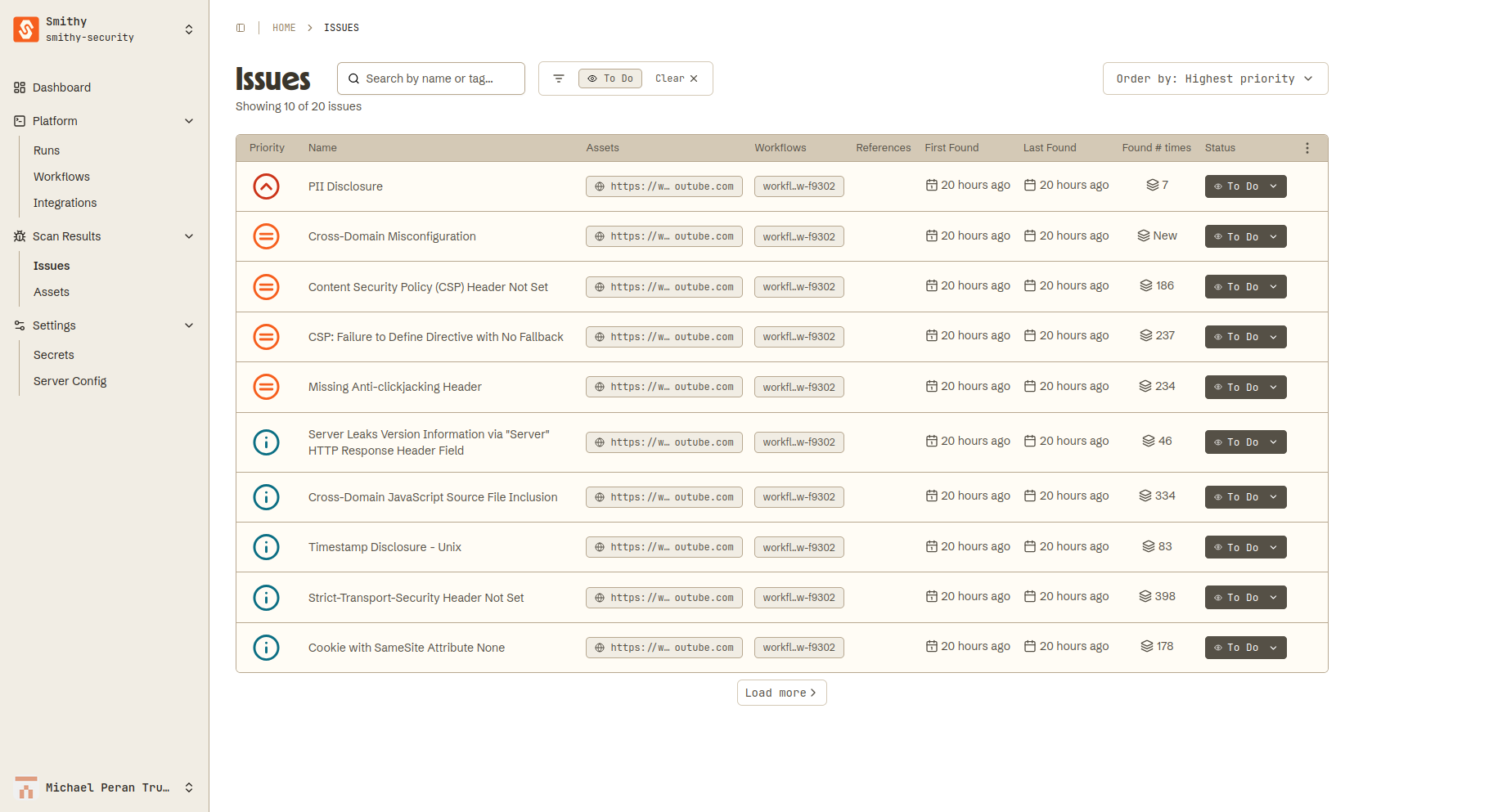Remove the To Do filter chip

tap(610, 79)
